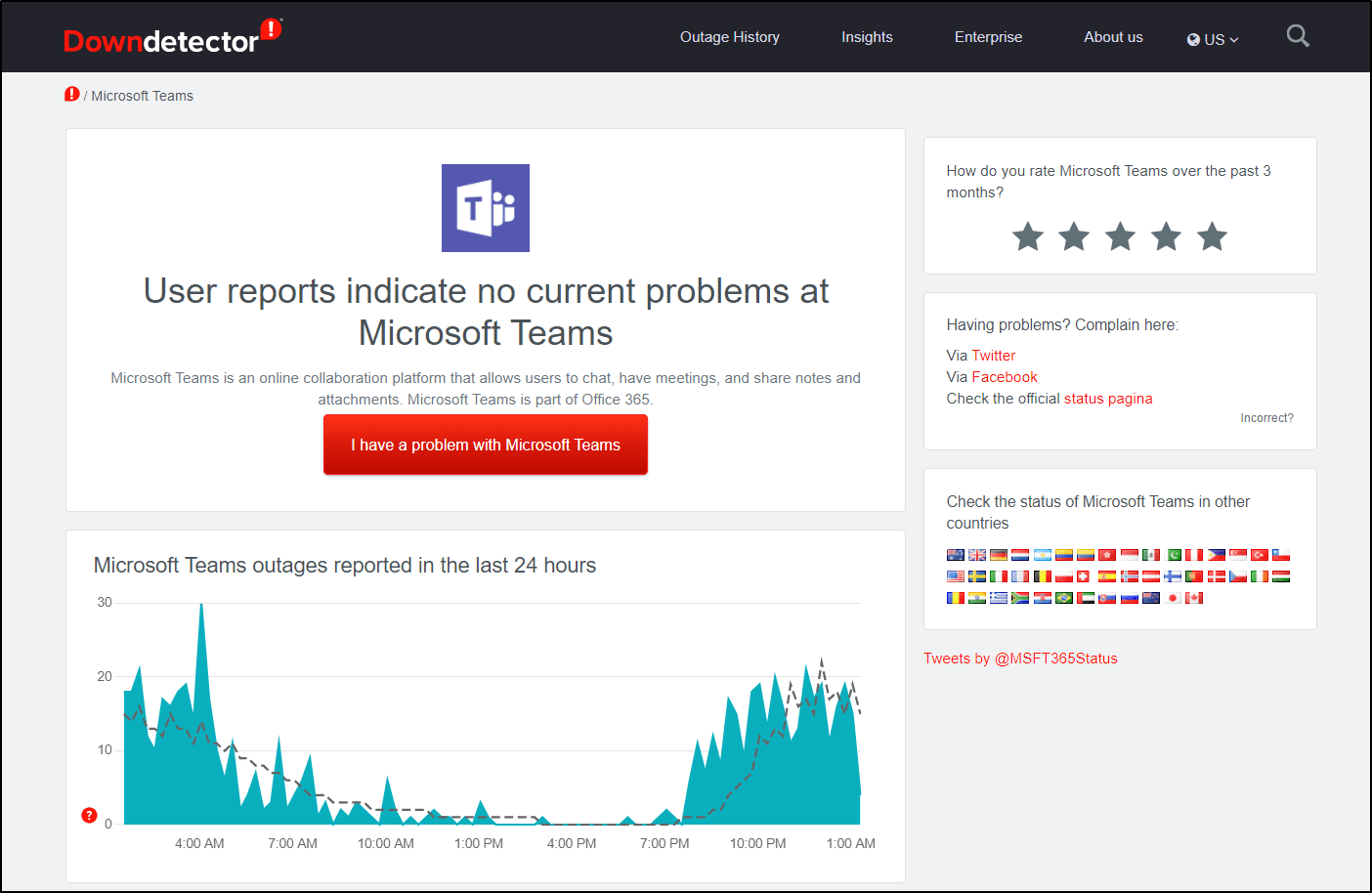Image resolution: width=1372 pixels, height=893 pixels.
Task: Go to the Insights page
Action: (867, 37)
